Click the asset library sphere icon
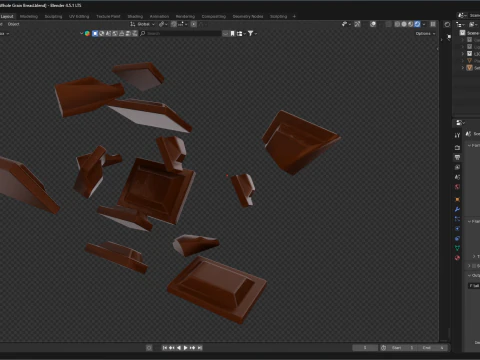Image resolution: width=480 pixels, height=360 pixels. [x=87, y=33]
